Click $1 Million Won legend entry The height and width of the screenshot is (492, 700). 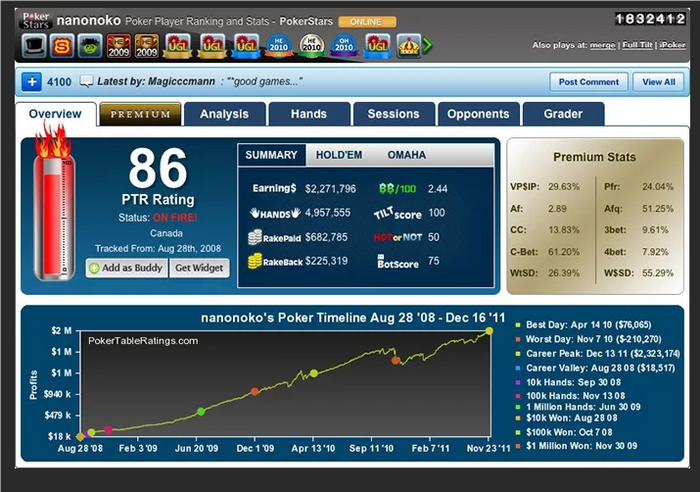coord(577,446)
